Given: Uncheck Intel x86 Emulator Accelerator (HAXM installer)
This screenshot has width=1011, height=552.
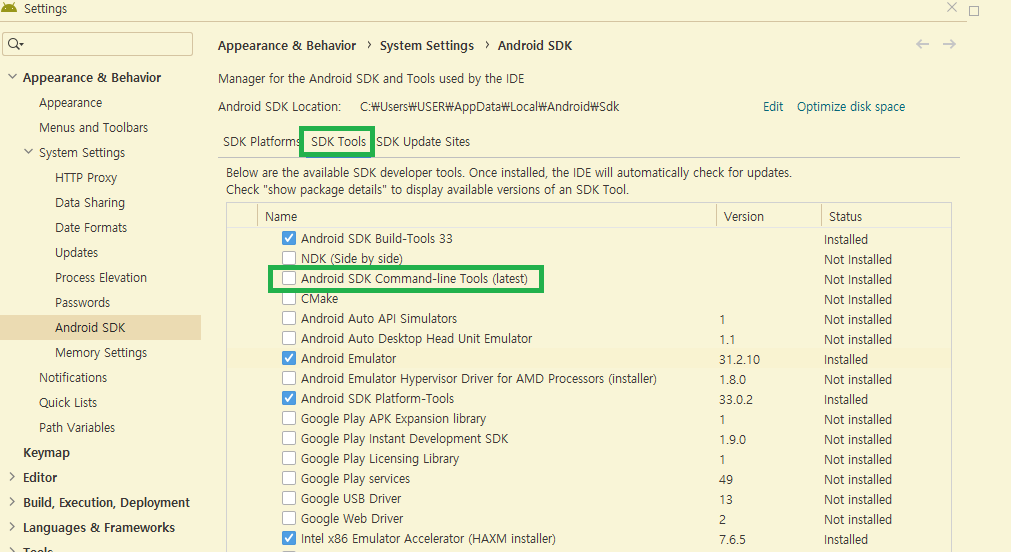Looking at the screenshot, I should pyautogui.click(x=289, y=538).
